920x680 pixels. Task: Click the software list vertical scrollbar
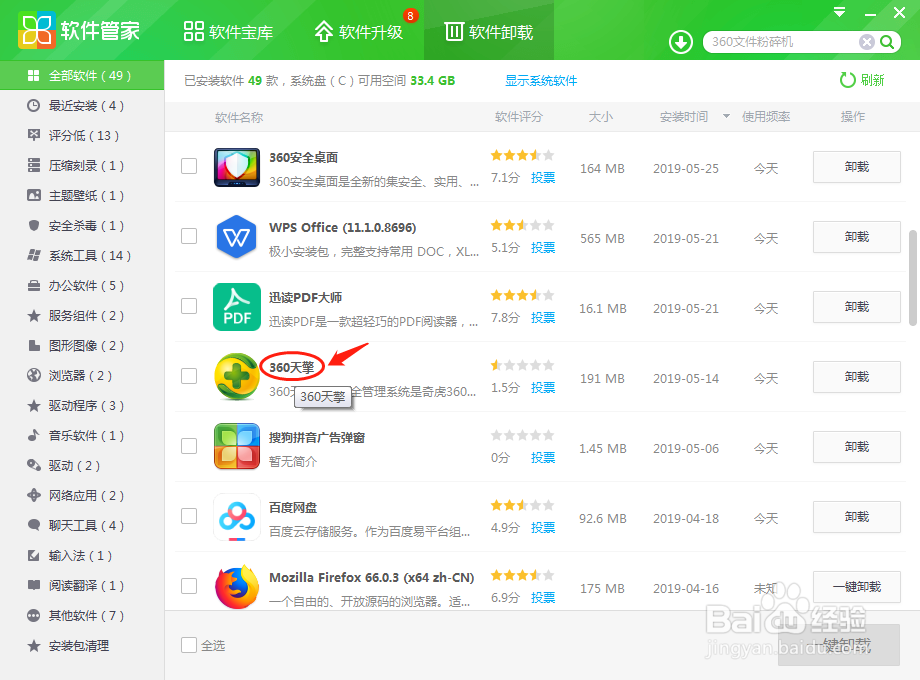point(912,278)
